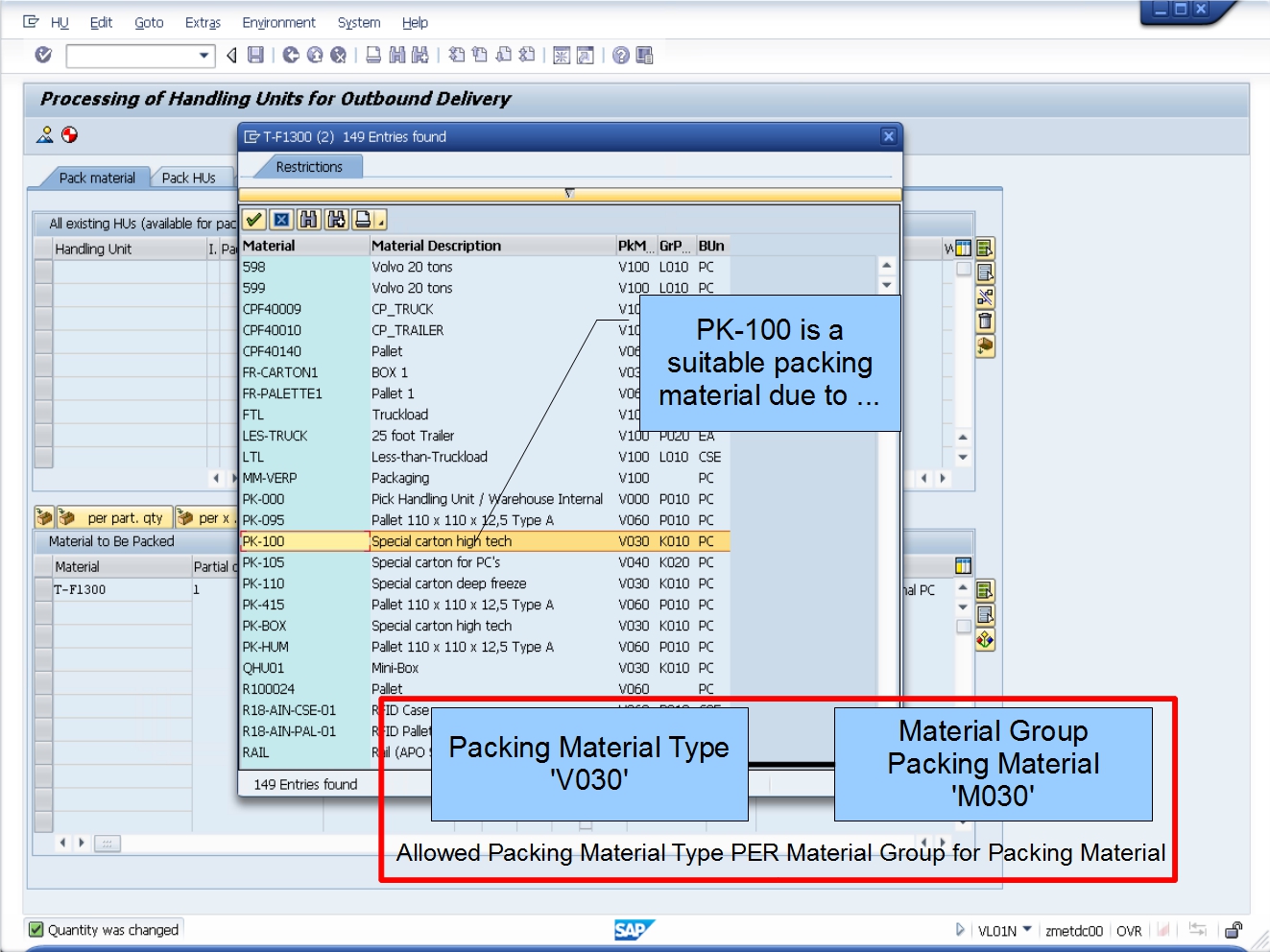Click the T-F1300 cell in Material to Be Packed
This screenshot has height=952, width=1270.
[x=122, y=589]
